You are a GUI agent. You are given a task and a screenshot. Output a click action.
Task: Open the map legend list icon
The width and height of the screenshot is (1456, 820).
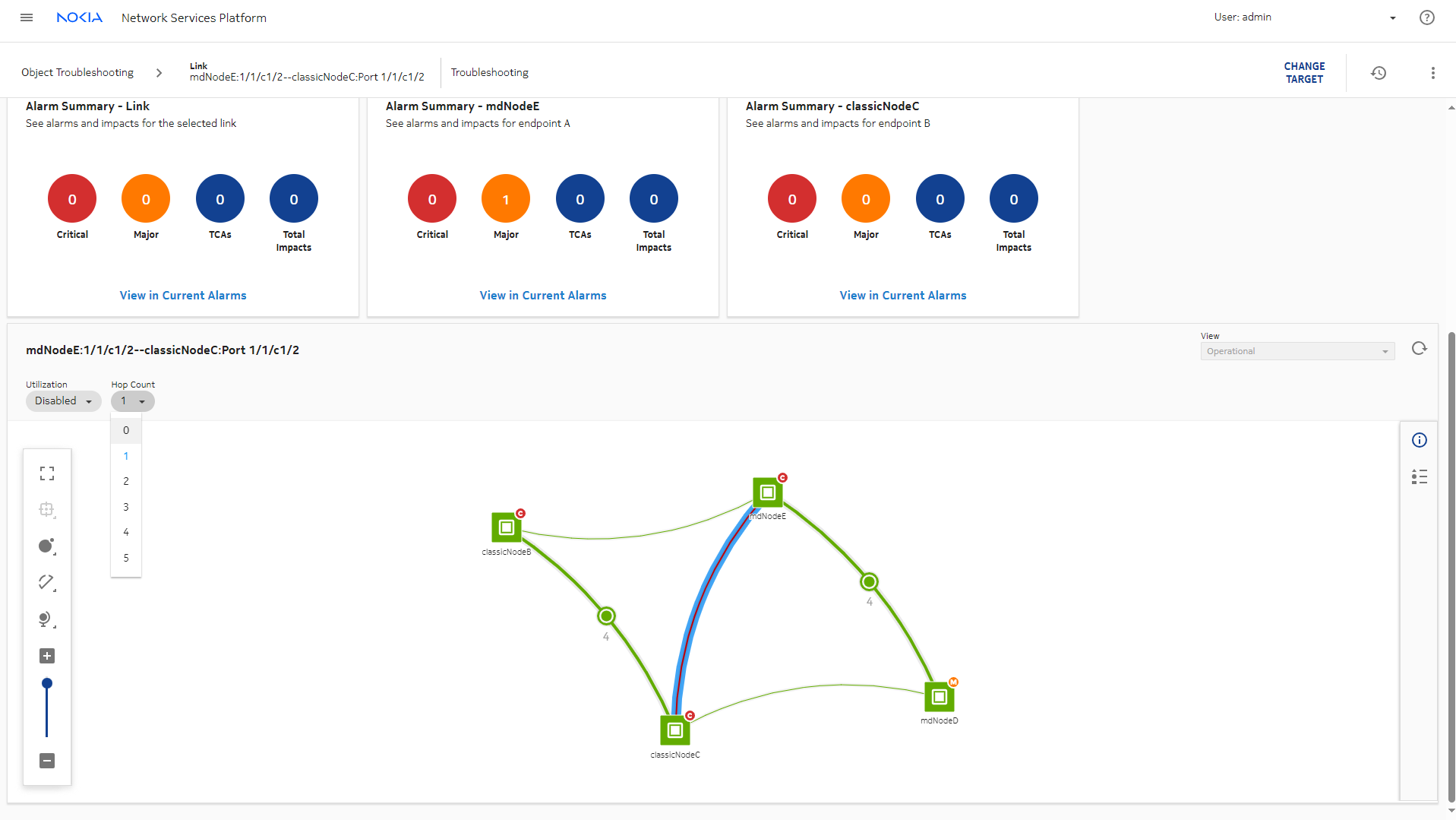tap(1419, 476)
